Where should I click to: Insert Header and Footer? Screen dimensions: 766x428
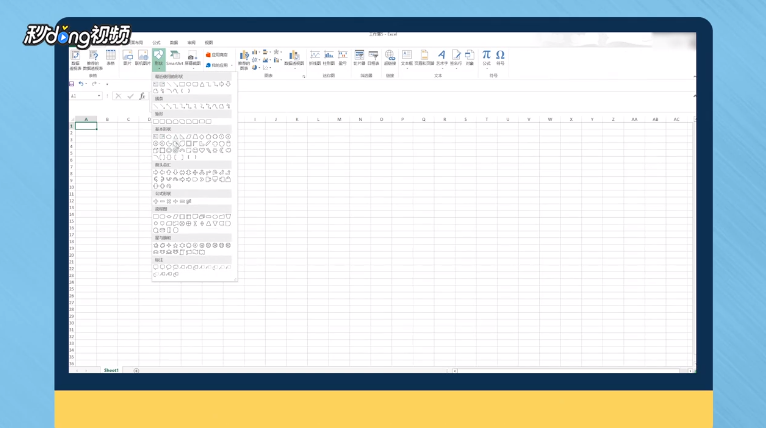click(x=425, y=57)
